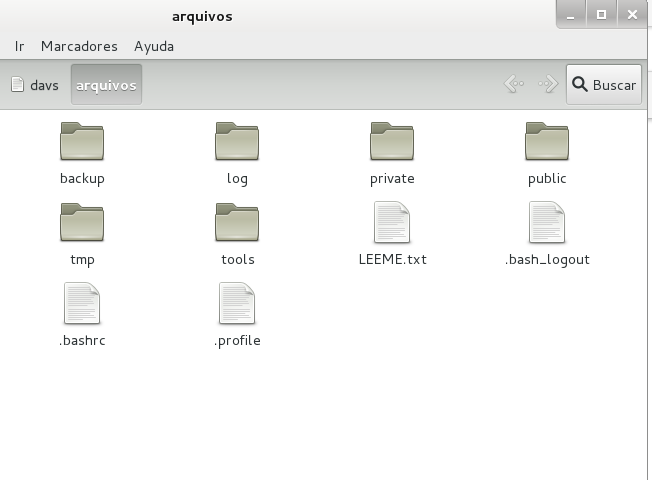The image size is (652, 480).
Task: Open the Ir menu
Action: click(x=20, y=46)
